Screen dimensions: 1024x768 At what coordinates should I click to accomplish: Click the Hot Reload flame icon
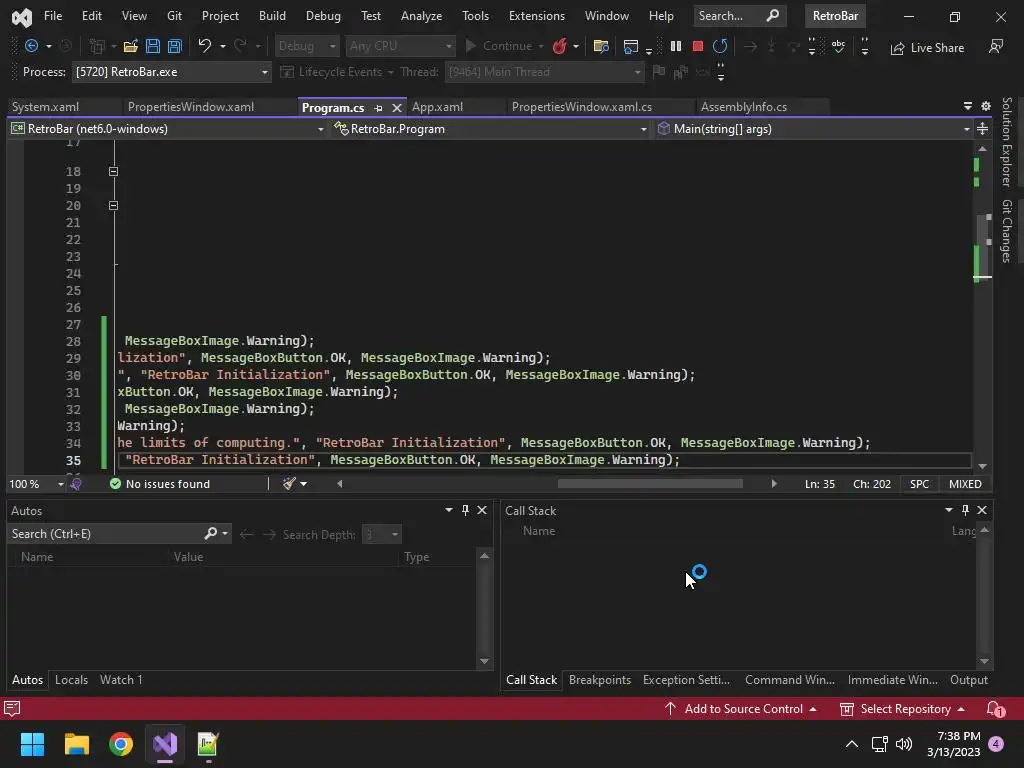[559, 46]
